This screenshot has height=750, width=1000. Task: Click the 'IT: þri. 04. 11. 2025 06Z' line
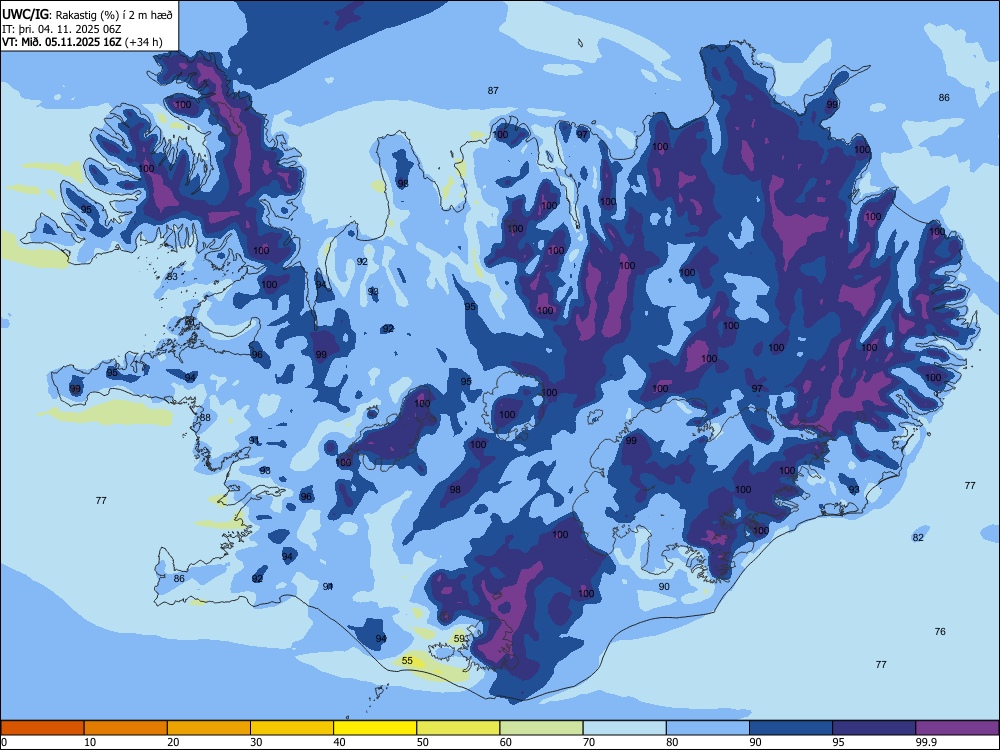click(61, 29)
